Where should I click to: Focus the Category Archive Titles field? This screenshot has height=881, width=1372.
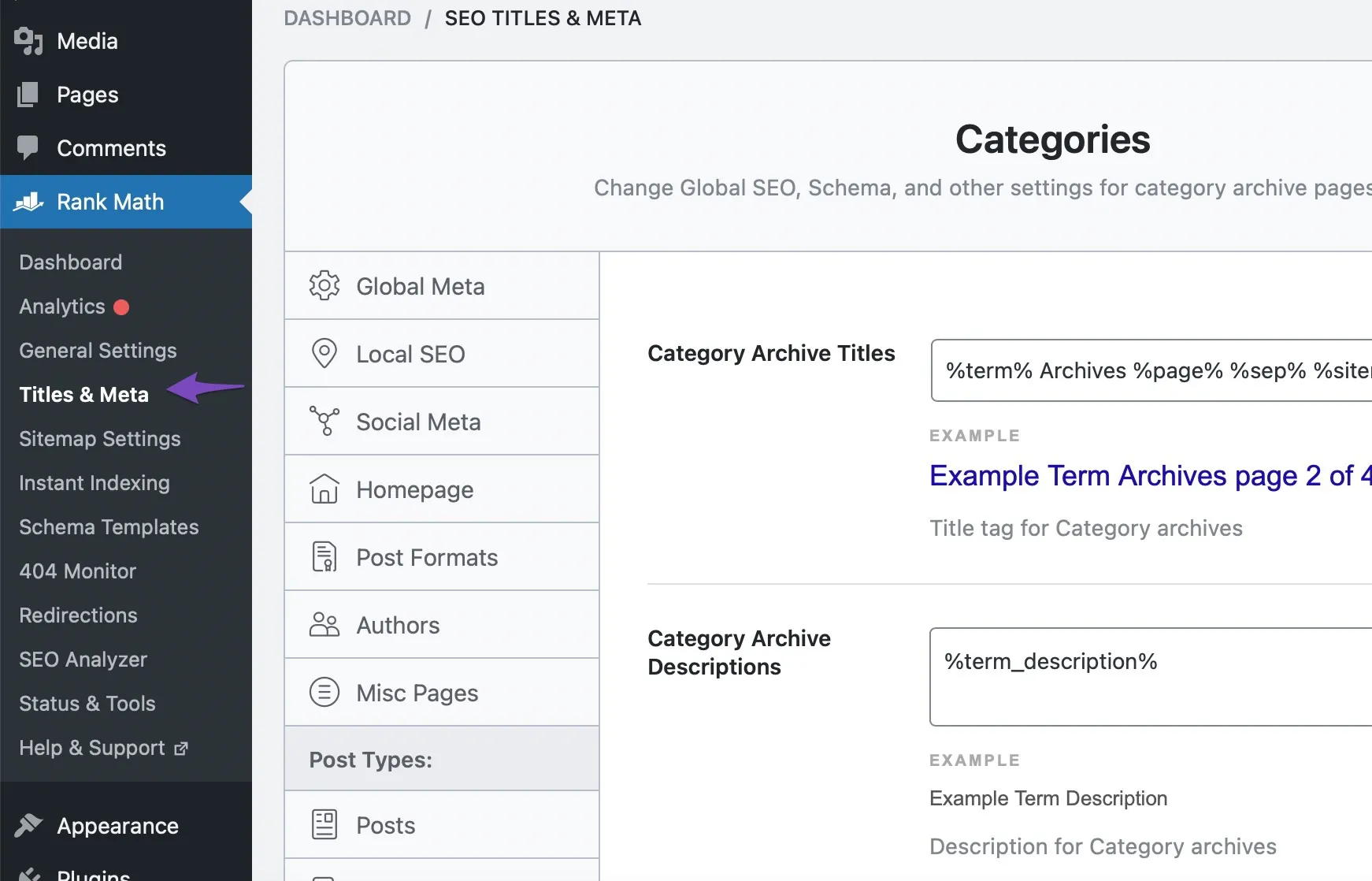pyautogui.click(x=1151, y=370)
